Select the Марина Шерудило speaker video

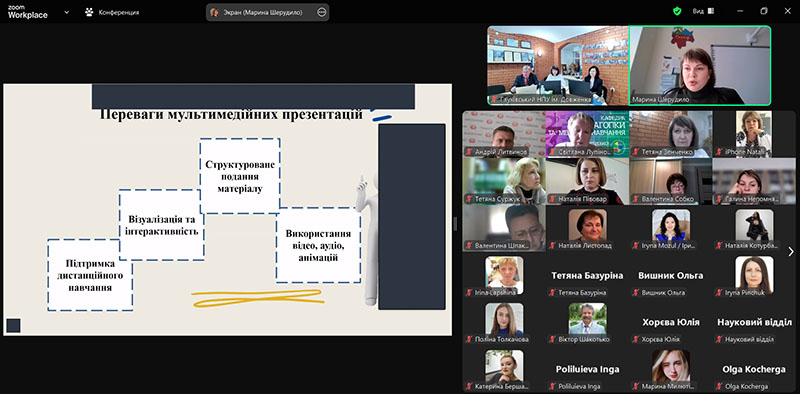click(x=699, y=65)
